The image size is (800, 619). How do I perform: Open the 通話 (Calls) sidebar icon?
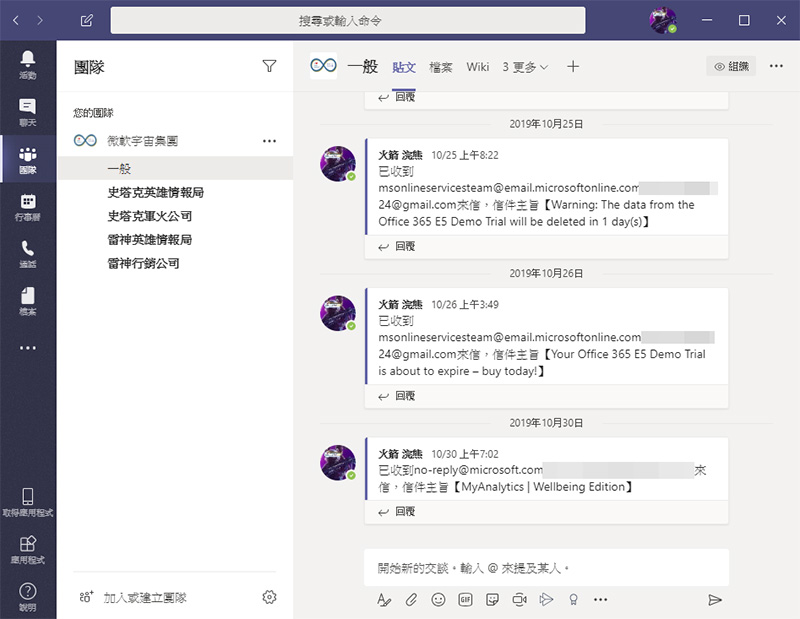(27, 254)
